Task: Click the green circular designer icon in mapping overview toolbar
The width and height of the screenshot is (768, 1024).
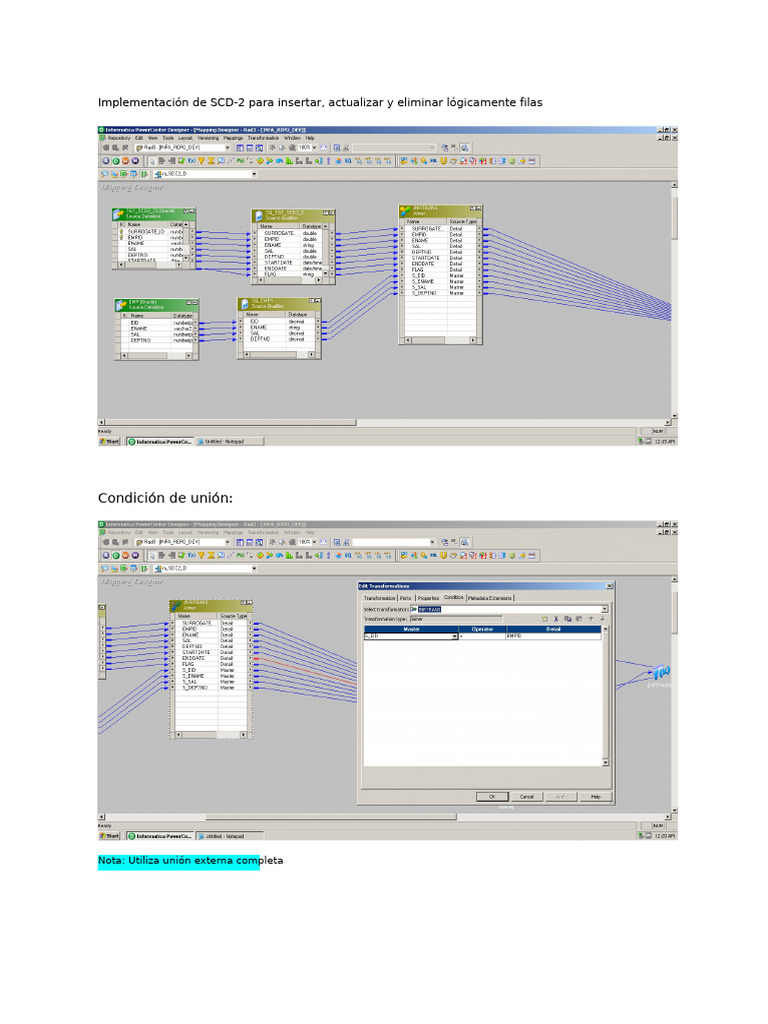Action: click(116, 161)
